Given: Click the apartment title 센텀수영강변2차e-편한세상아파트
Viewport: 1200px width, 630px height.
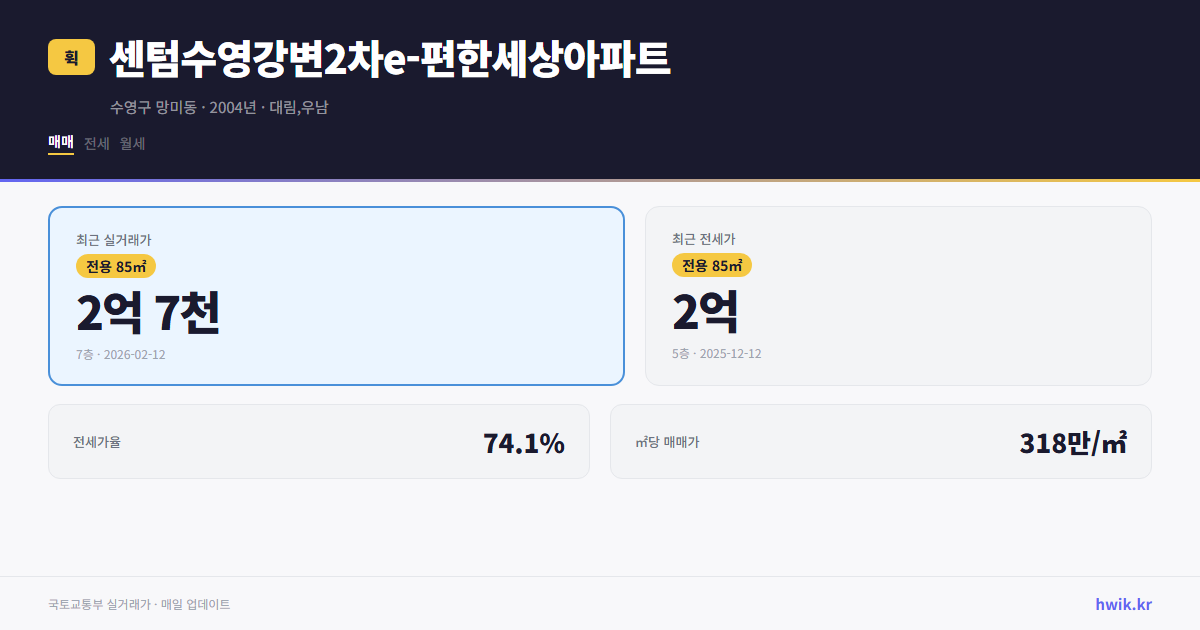Looking at the screenshot, I should (x=390, y=58).
